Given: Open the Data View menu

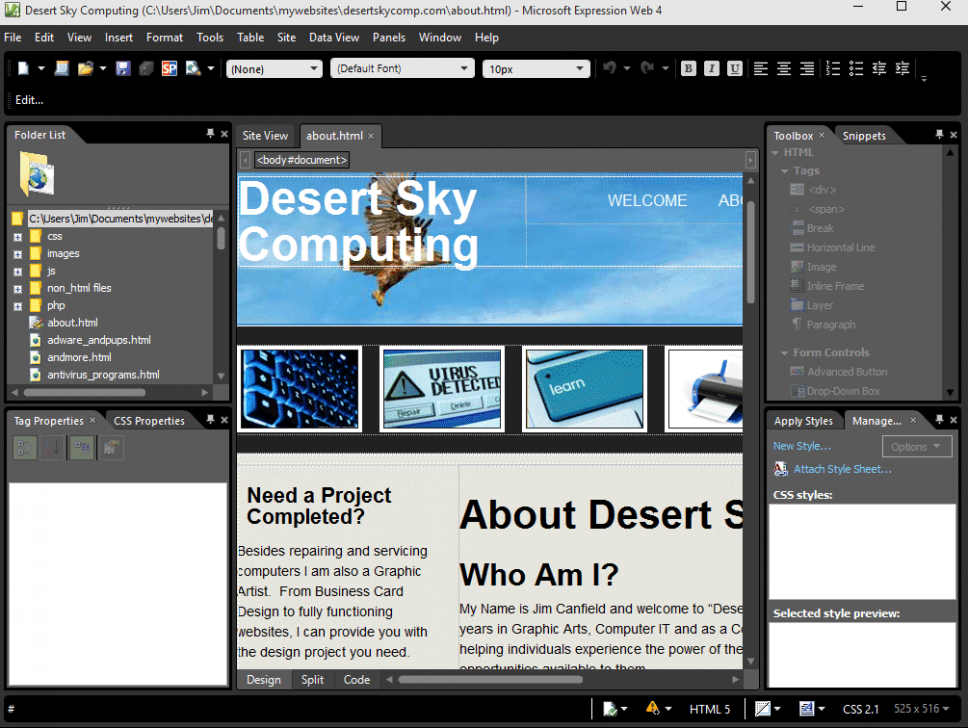Looking at the screenshot, I should tap(334, 38).
